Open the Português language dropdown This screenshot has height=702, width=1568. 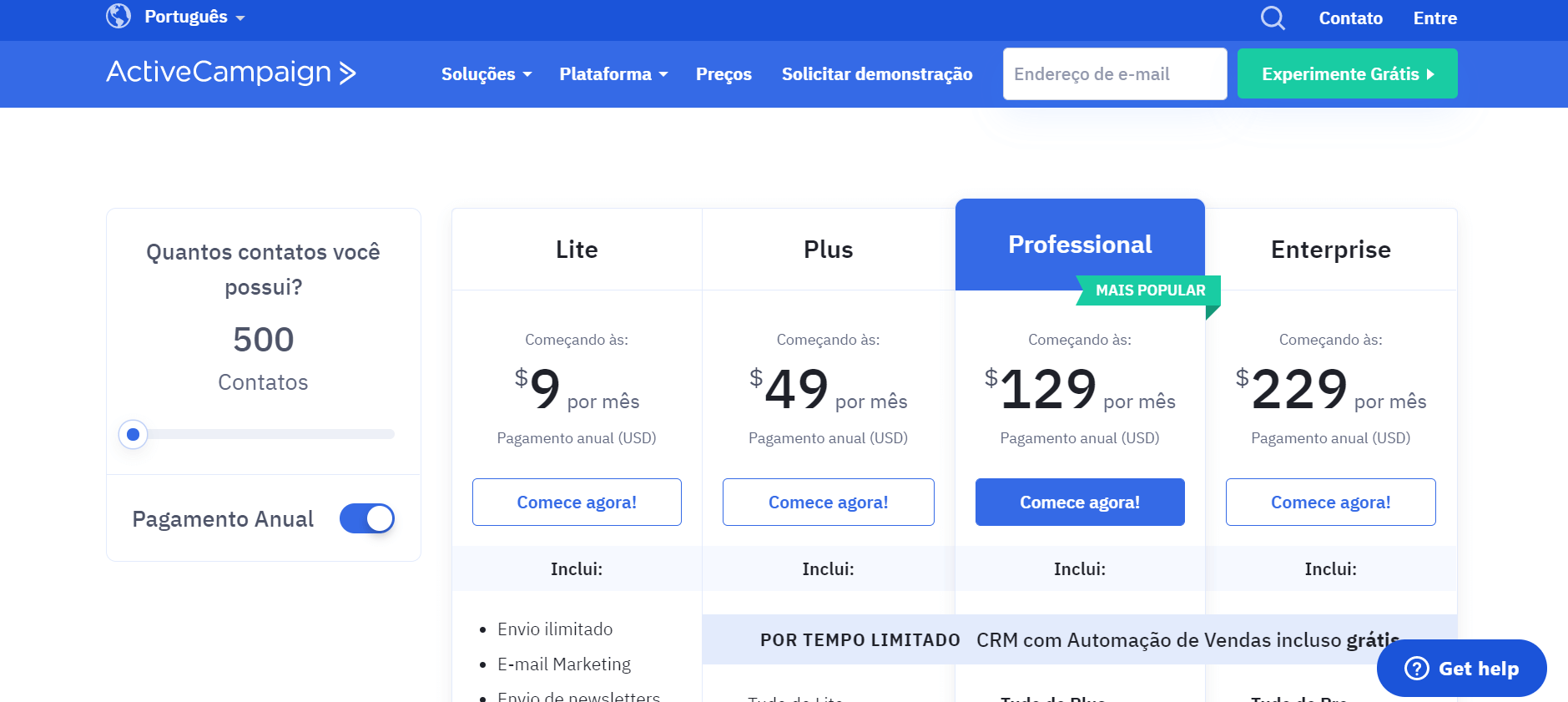(194, 17)
